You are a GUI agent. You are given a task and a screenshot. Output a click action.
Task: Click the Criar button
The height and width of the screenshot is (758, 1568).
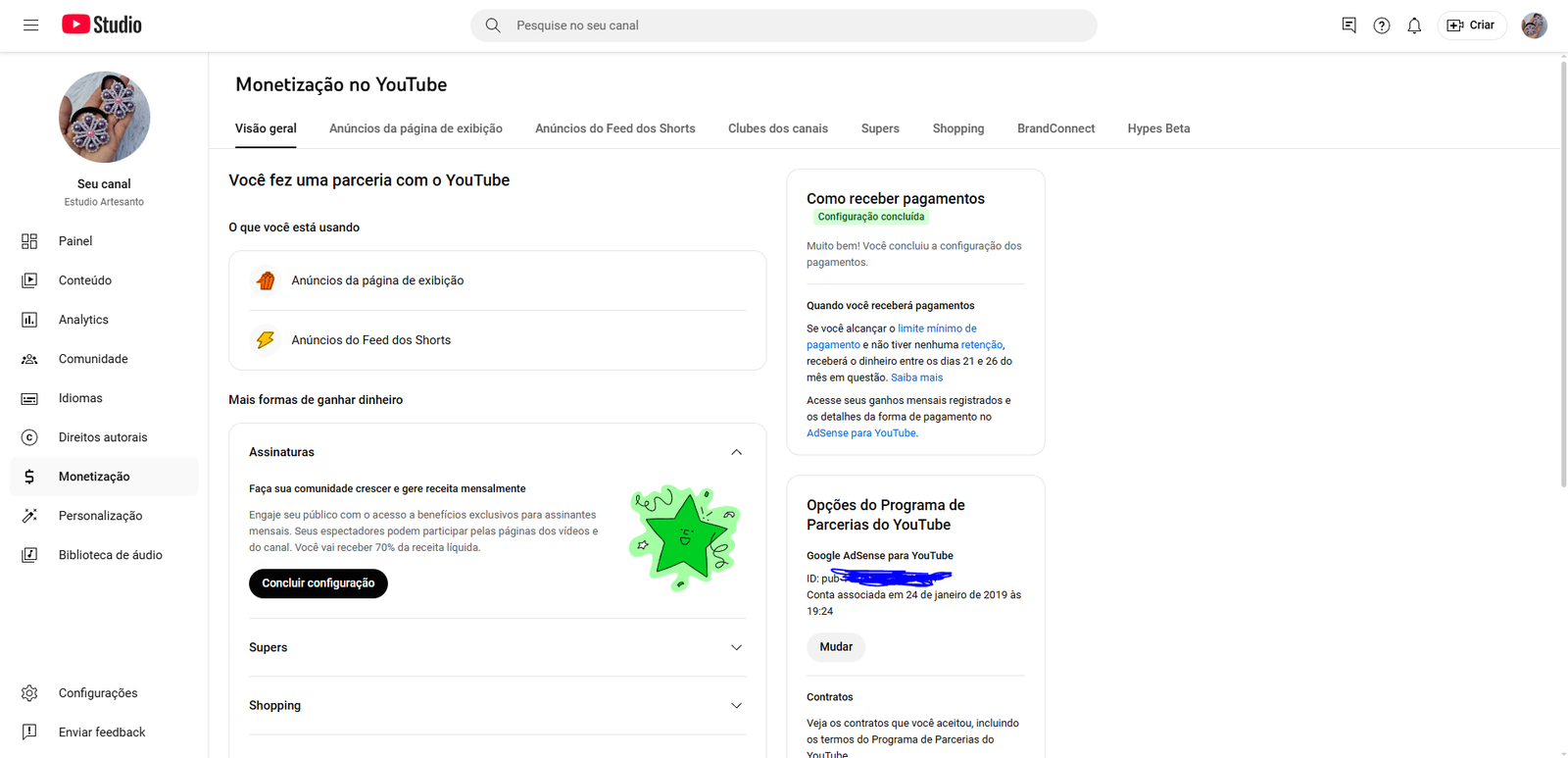(1472, 25)
